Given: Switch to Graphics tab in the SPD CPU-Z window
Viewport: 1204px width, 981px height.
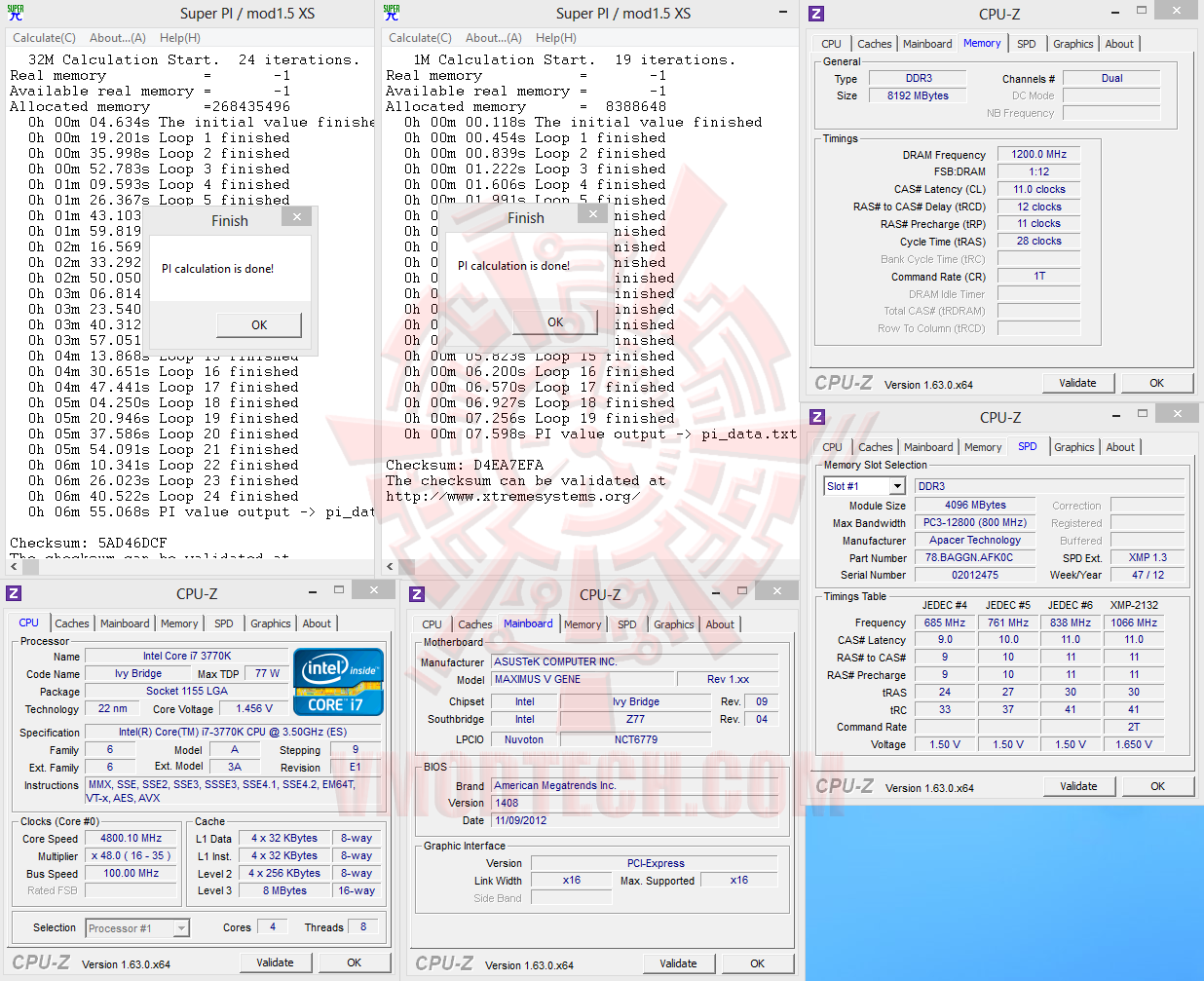Looking at the screenshot, I should (x=1074, y=447).
